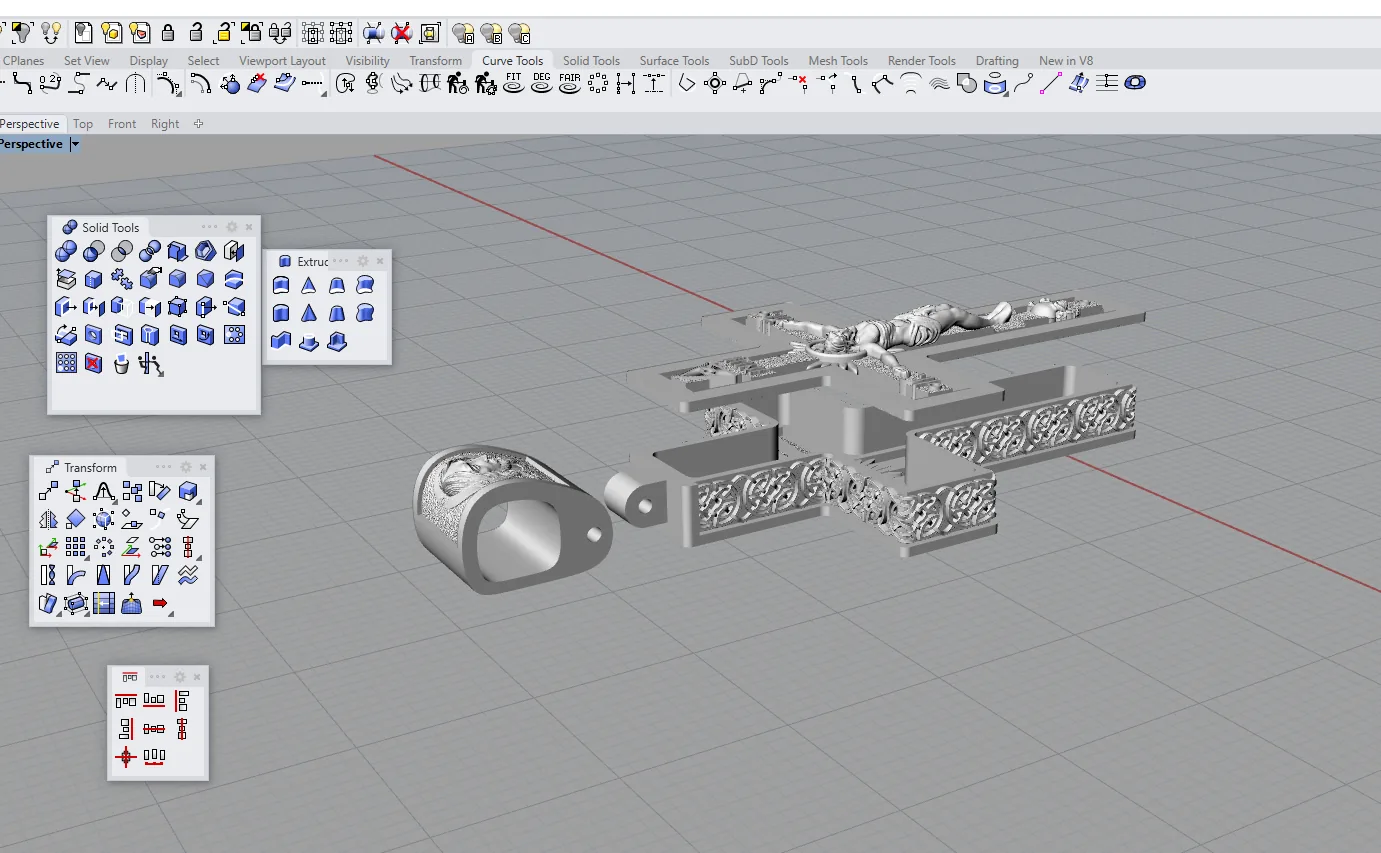Toggle the Lock objects padlock icon
Viewport: 1381px width, 853px height.
[x=168, y=33]
